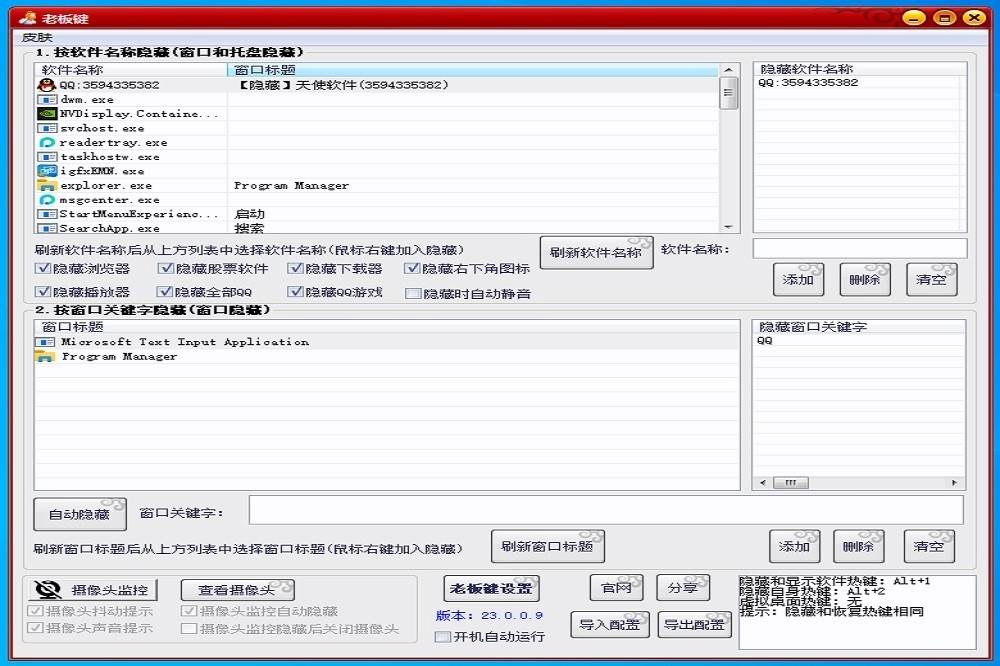Click the QQ penguin icon in software list
The image size is (1000, 666).
[x=46, y=85]
